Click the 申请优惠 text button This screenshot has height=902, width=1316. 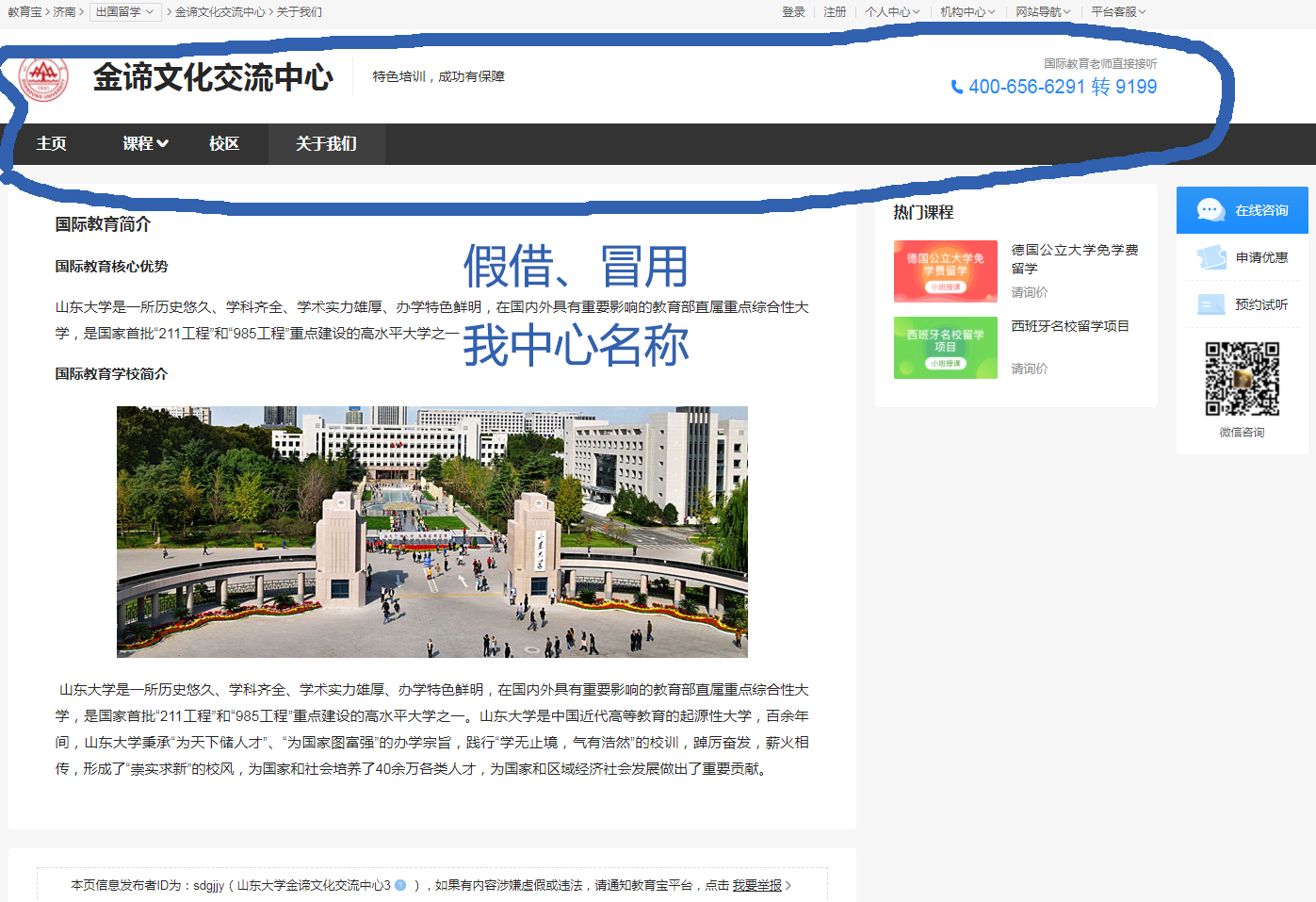tap(1261, 257)
